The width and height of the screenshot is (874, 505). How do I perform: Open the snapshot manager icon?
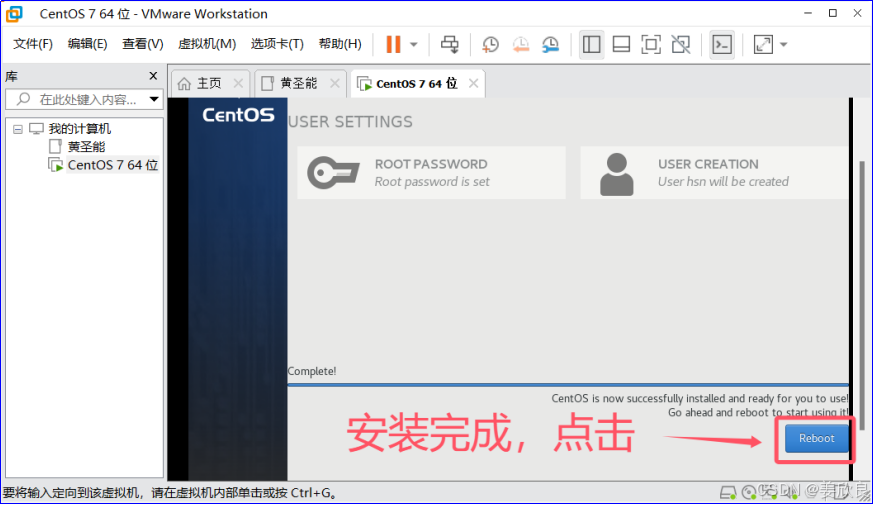click(x=550, y=45)
